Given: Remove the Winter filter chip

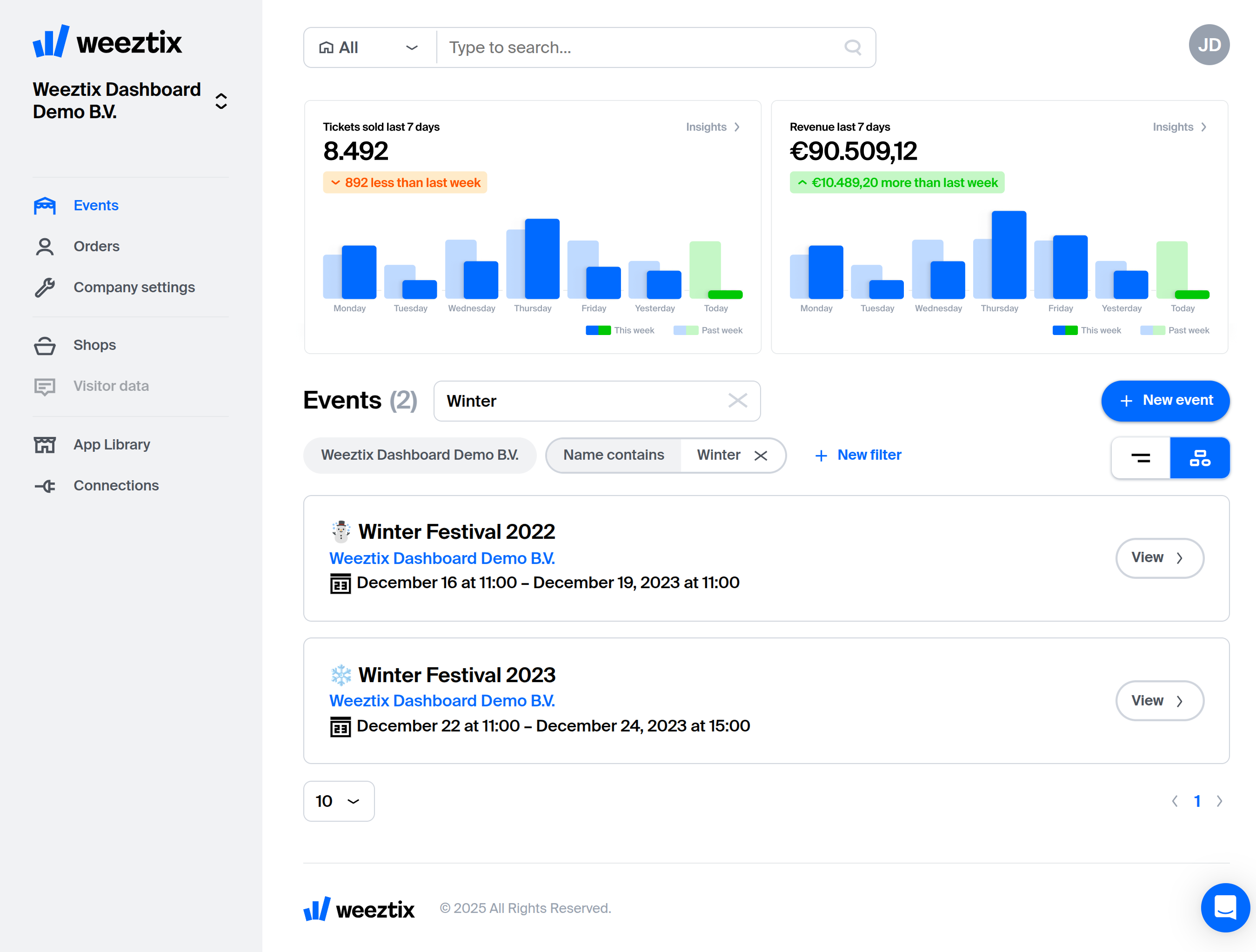Looking at the screenshot, I should coord(762,455).
